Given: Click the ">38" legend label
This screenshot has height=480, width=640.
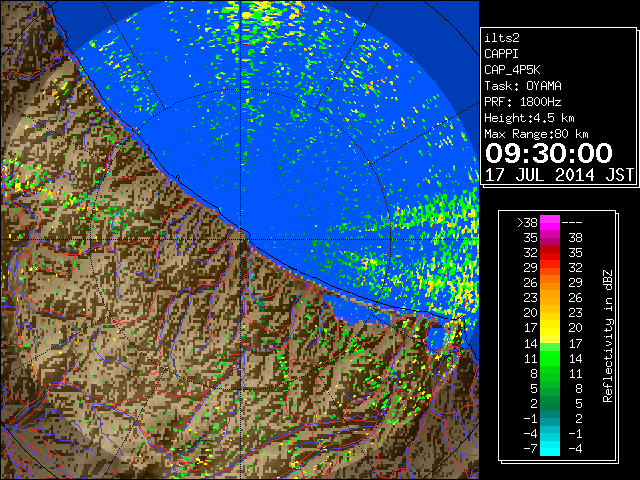Looking at the screenshot, I should coord(527,223).
